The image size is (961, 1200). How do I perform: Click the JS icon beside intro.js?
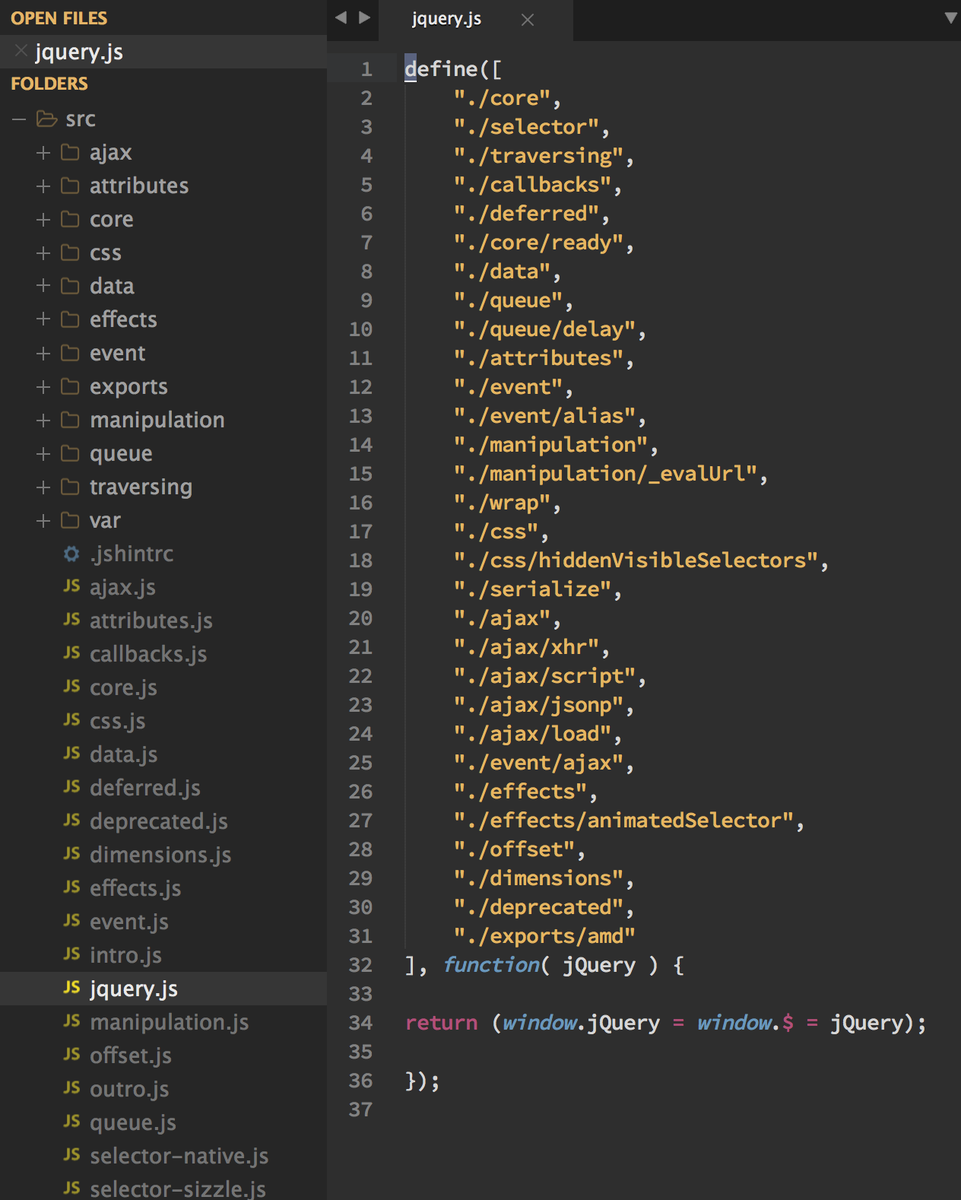coord(71,955)
